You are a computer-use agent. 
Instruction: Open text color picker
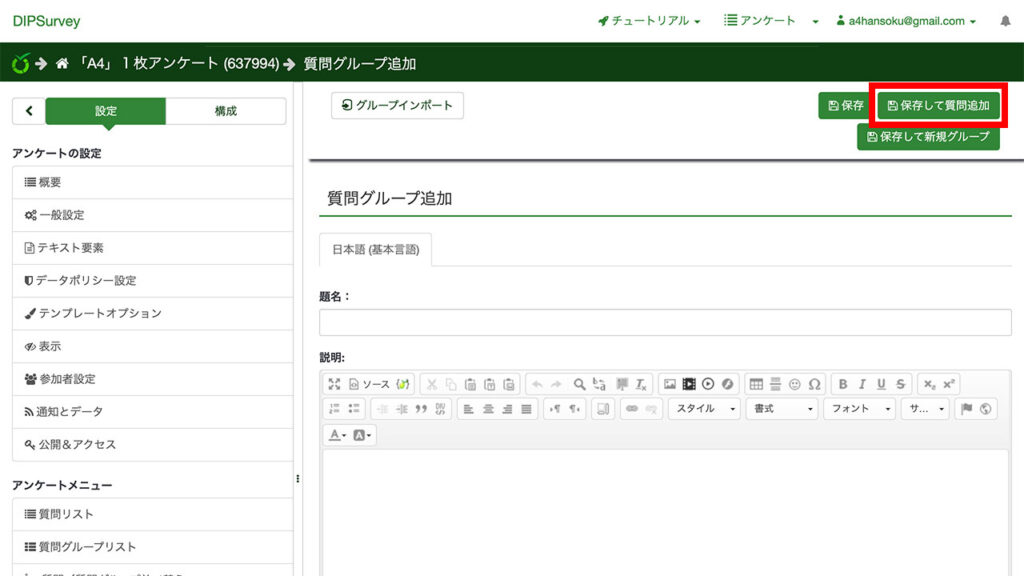click(337, 435)
